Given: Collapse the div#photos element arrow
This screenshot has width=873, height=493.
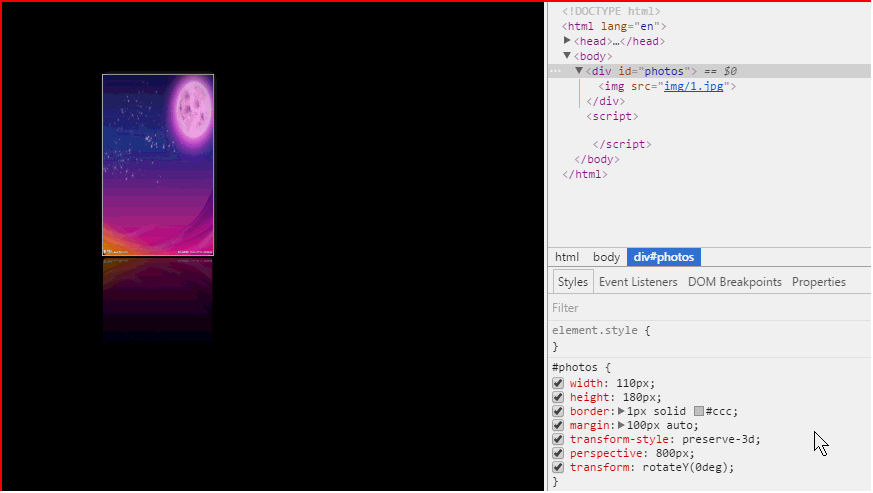Looking at the screenshot, I should pos(579,71).
